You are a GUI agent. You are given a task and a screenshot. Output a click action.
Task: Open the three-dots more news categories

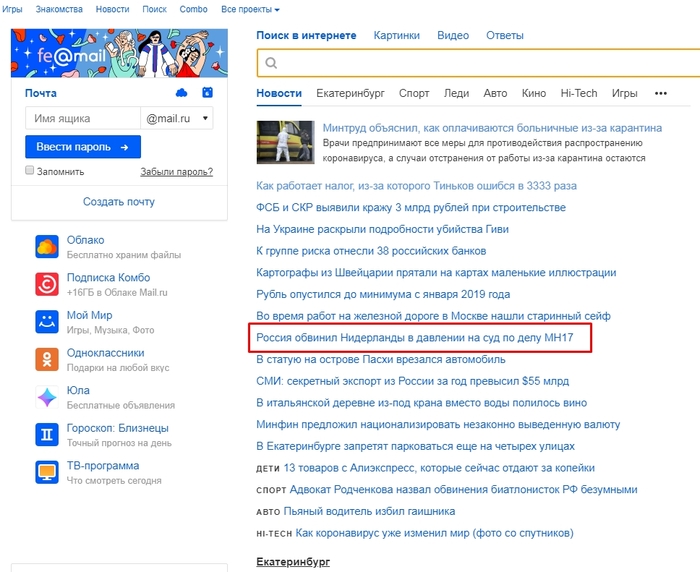(661, 93)
